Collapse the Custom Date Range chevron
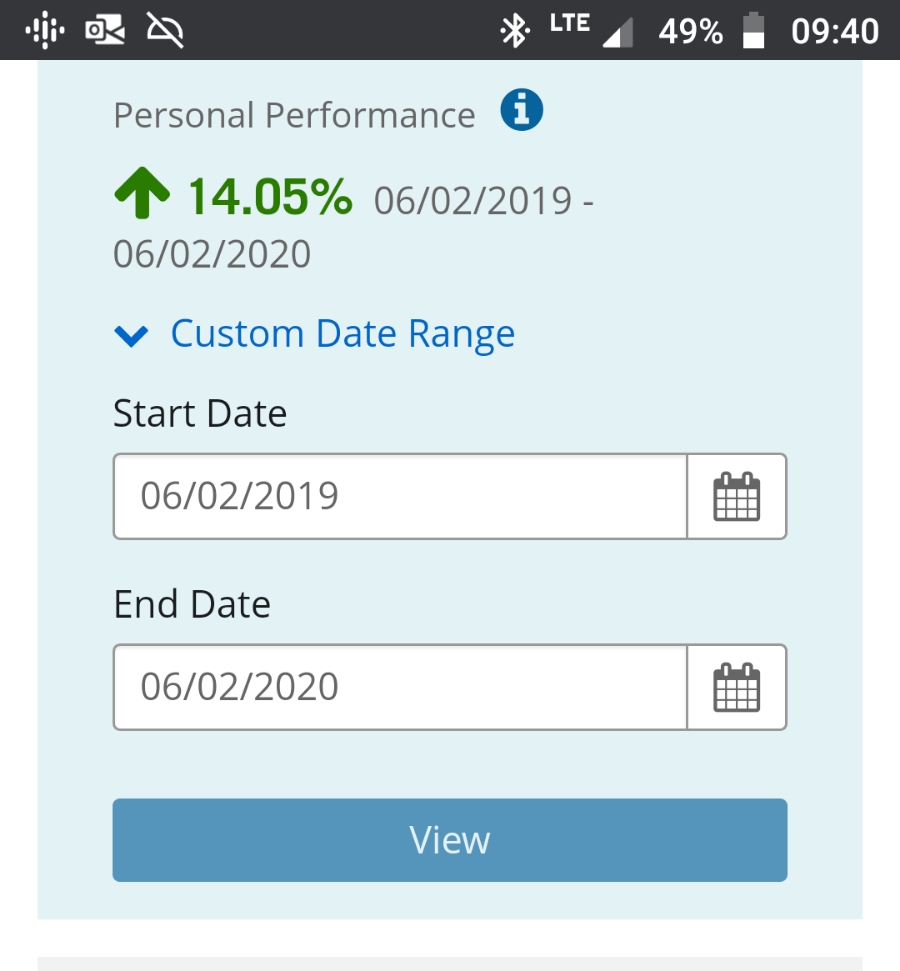This screenshot has height=971, width=900. pos(132,335)
